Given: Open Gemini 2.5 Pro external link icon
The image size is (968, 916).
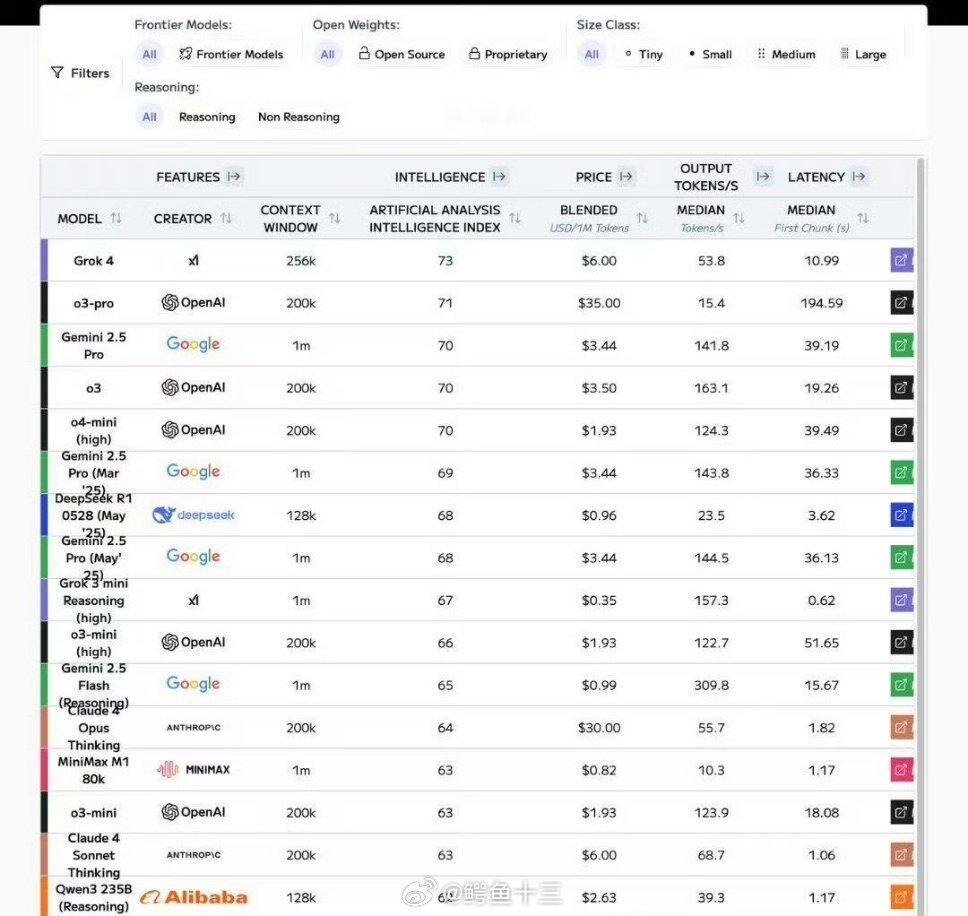Looking at the screenshot, I should pos(901,346).
